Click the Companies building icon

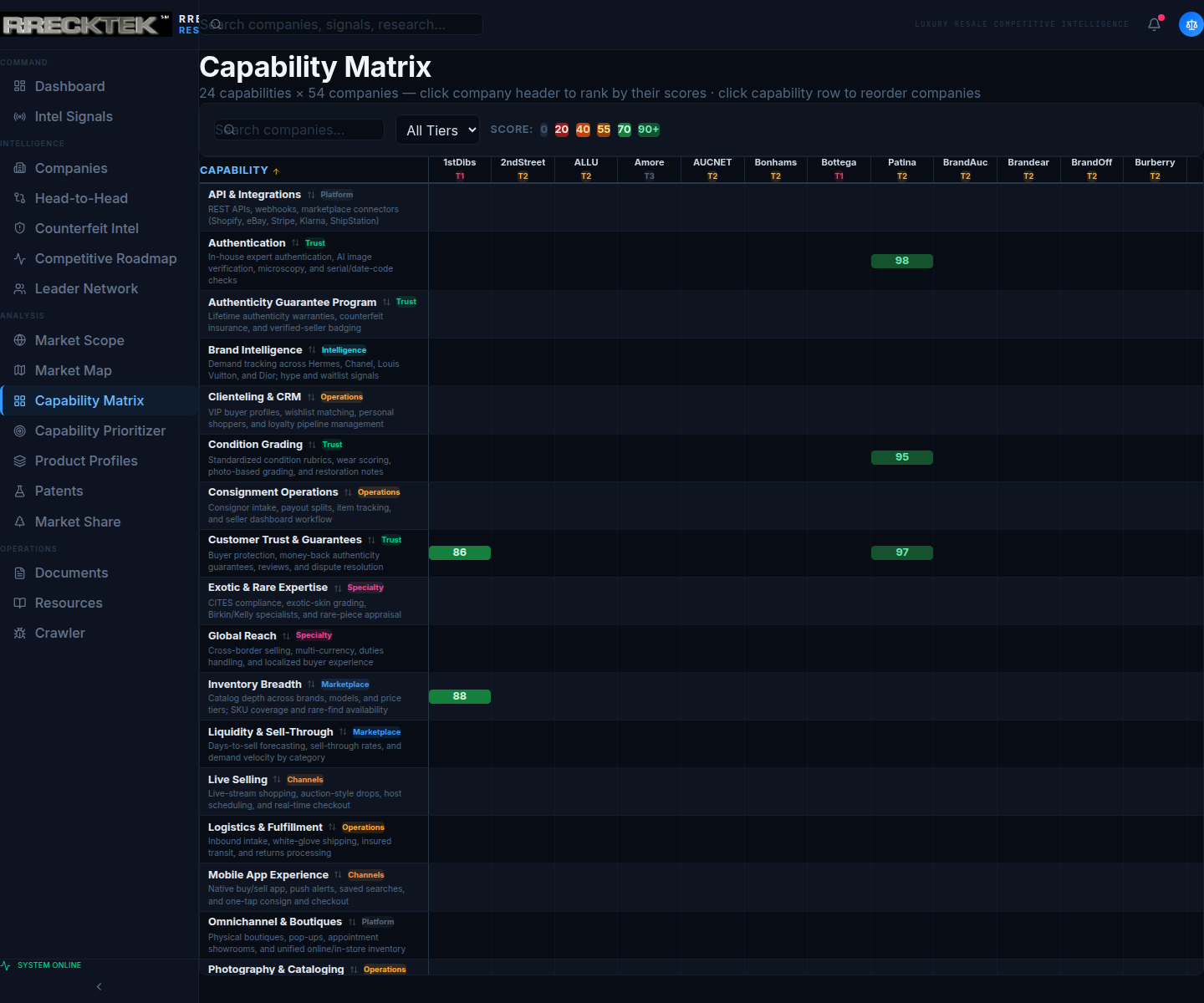pyautogui.click(x=20, y=168)
